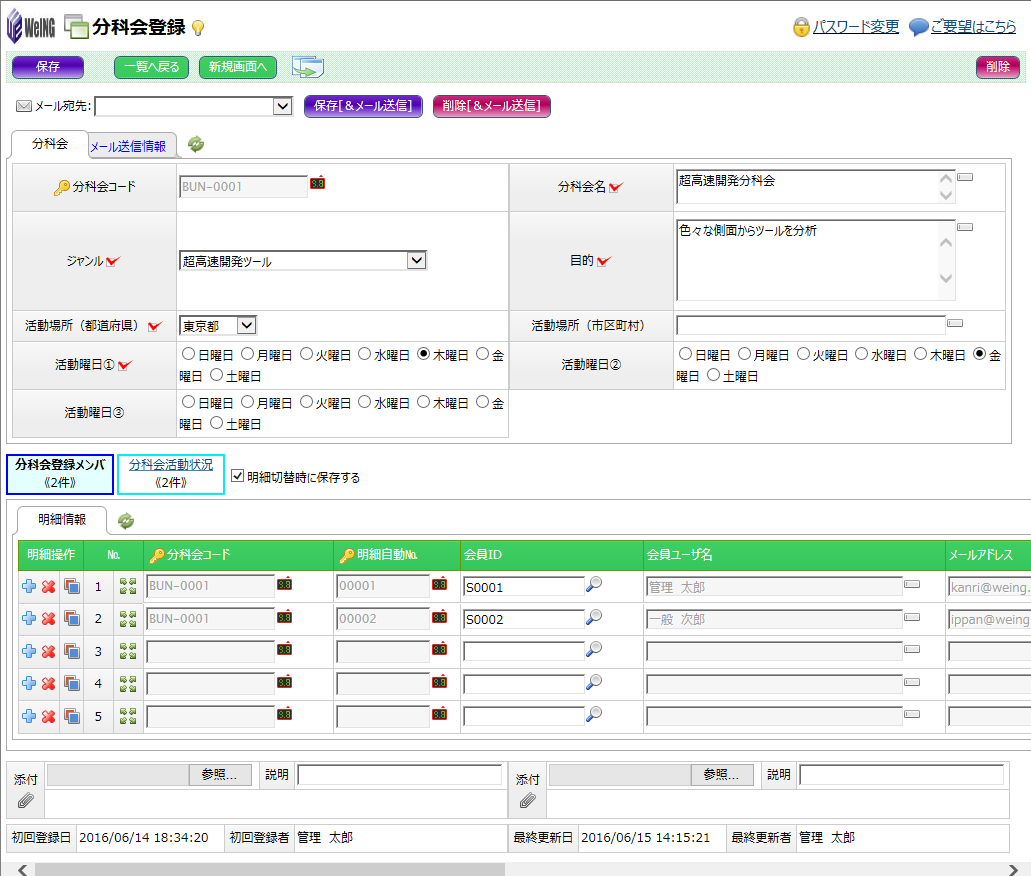Click the copy row icon in row 3
This screenshot has height=876, width=1031.
click(x=71, y=652)
